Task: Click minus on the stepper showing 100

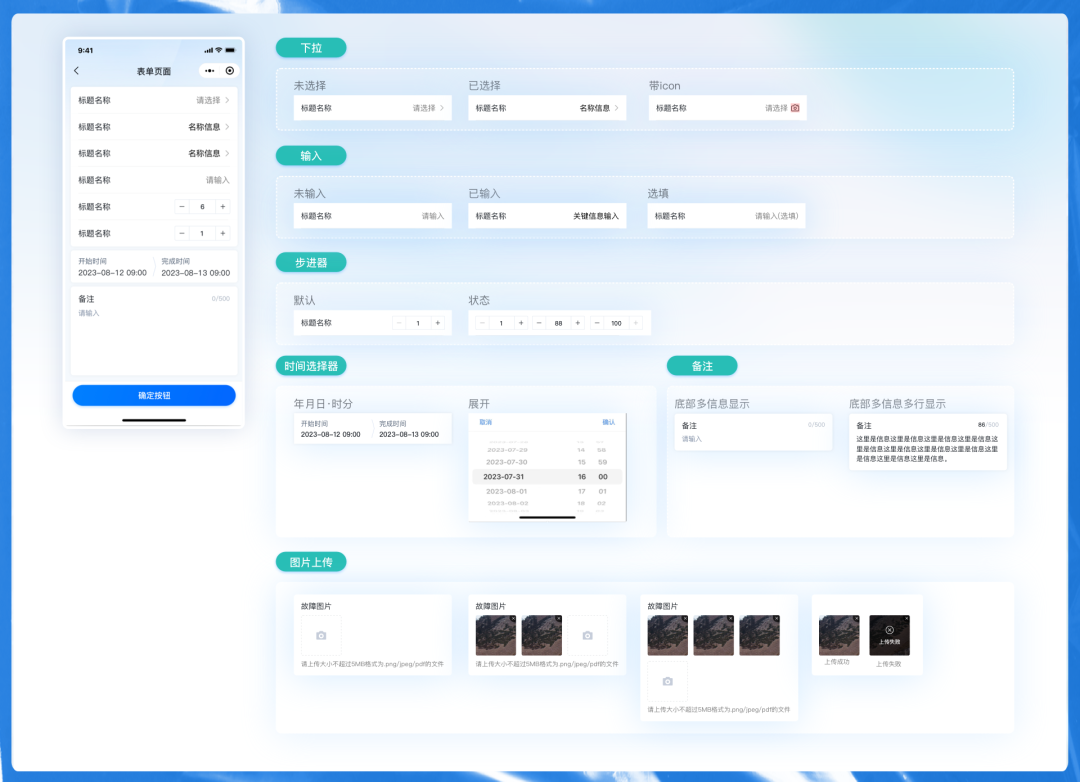Action: [x=597, y=323]
